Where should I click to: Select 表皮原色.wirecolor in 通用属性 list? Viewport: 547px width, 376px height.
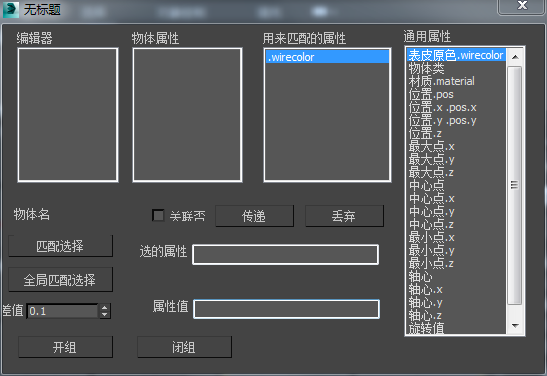[x=456, y=55]
